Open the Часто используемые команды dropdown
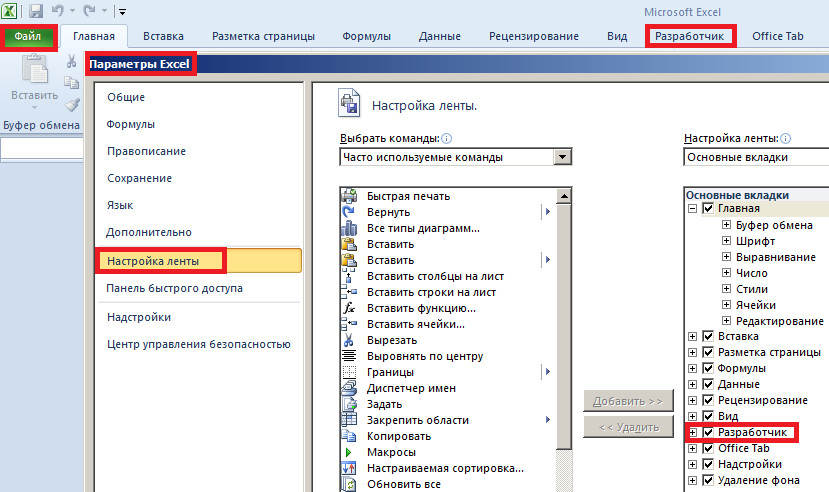 click(563, 157)
